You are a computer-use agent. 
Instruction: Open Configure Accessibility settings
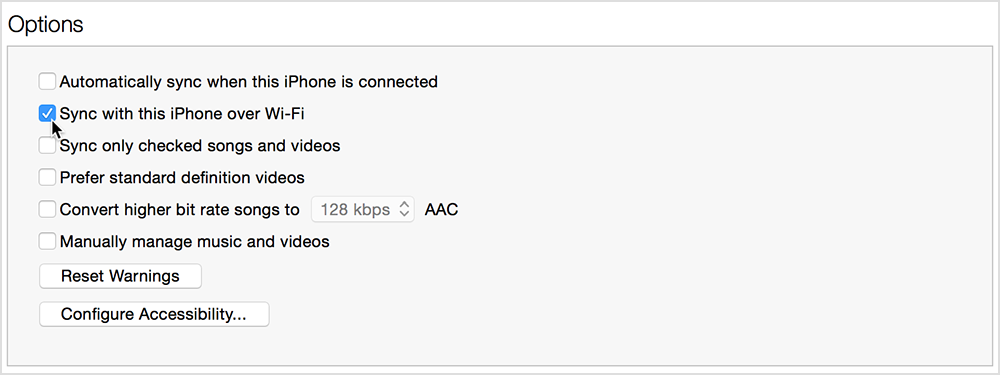click(154, 314)
